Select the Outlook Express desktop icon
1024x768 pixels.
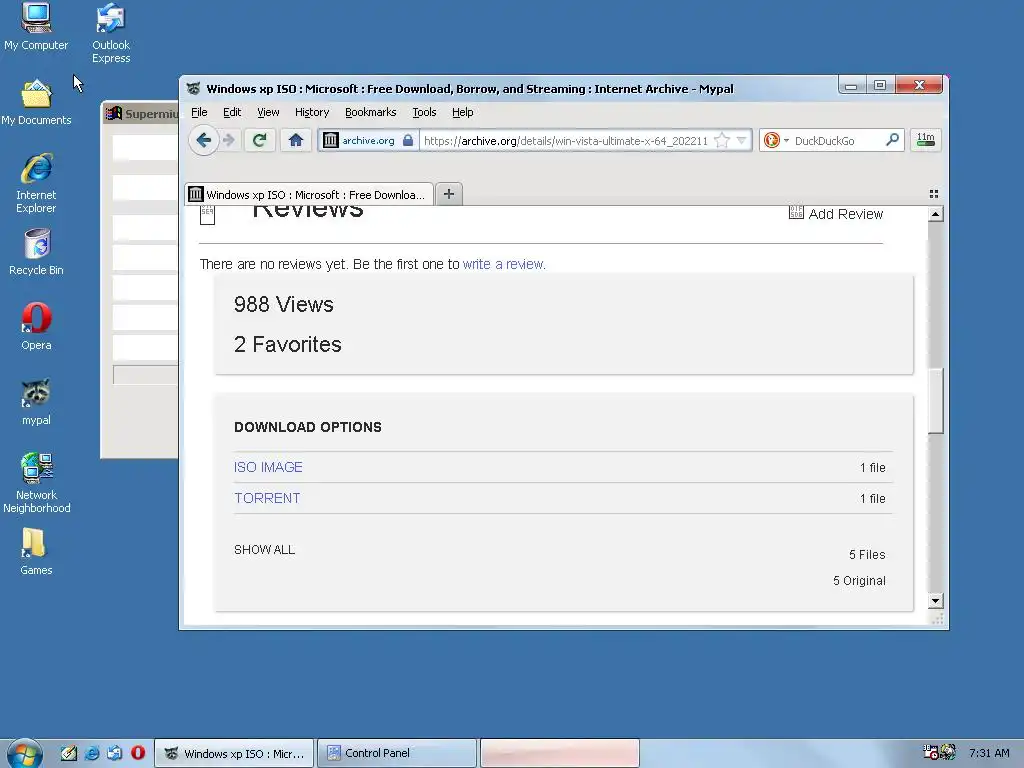(x=111, y=33)
